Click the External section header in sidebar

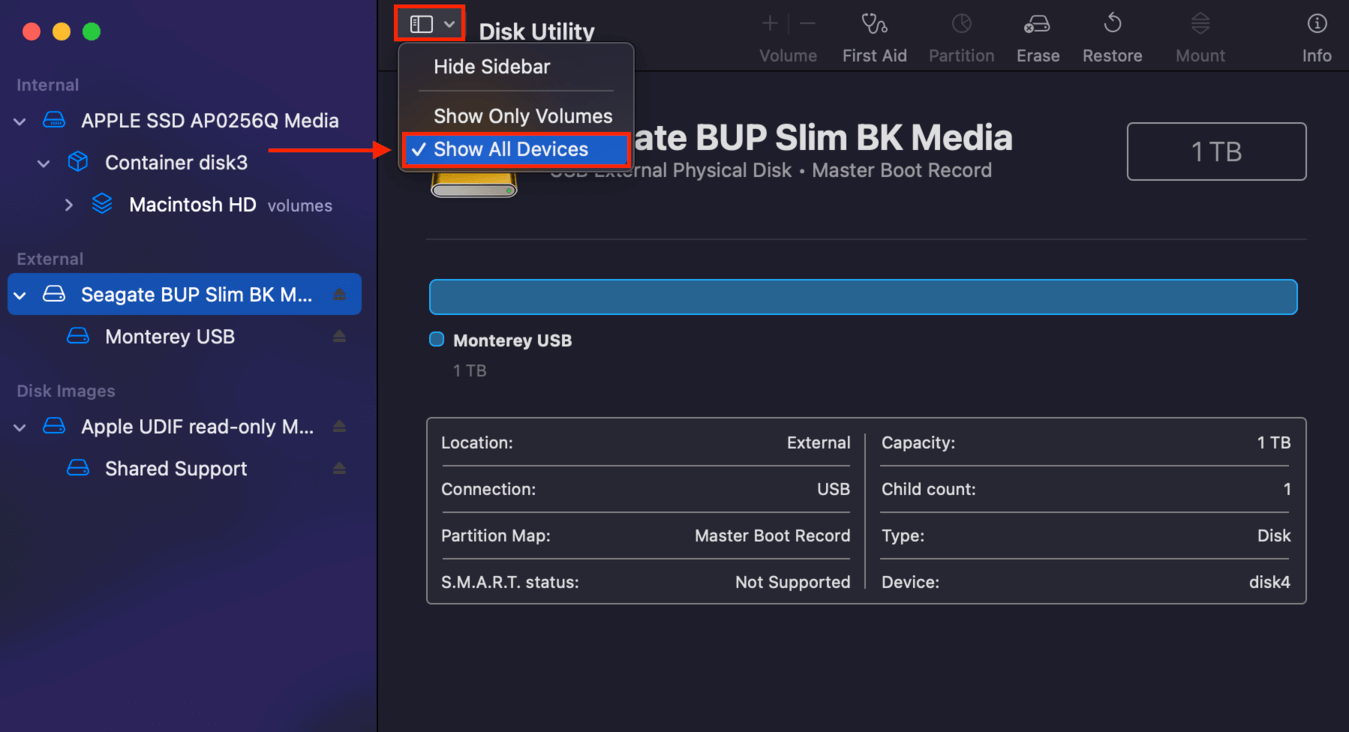50,259
